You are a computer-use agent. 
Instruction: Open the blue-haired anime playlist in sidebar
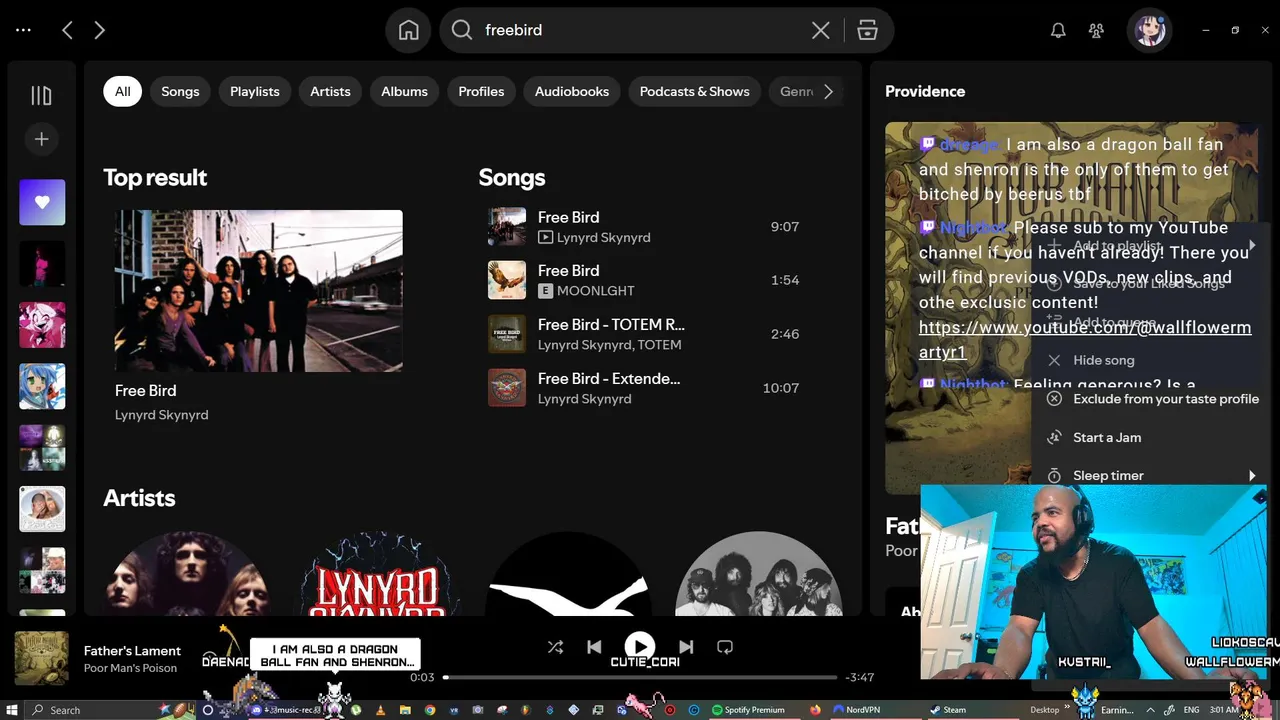tap(42, 386)
